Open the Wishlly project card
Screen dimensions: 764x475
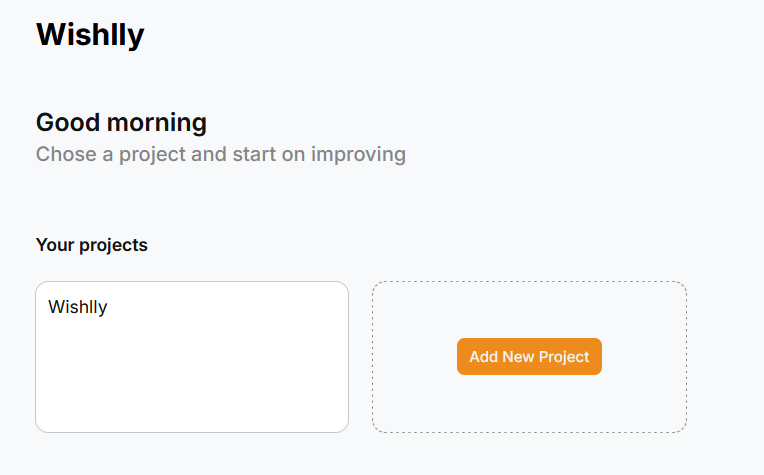192,357
